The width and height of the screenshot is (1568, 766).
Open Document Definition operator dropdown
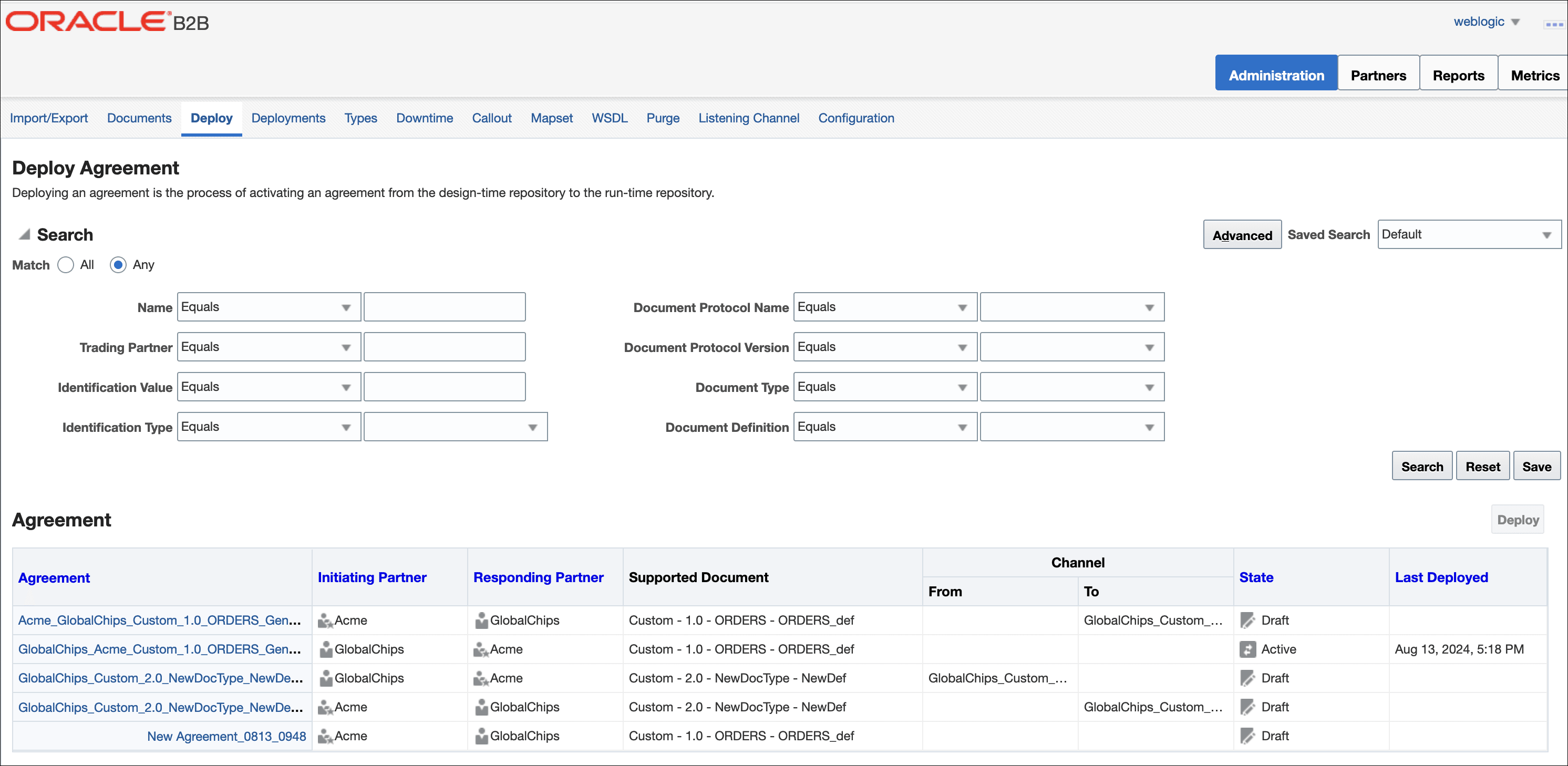pyautogui.click(x=885, y=427)
